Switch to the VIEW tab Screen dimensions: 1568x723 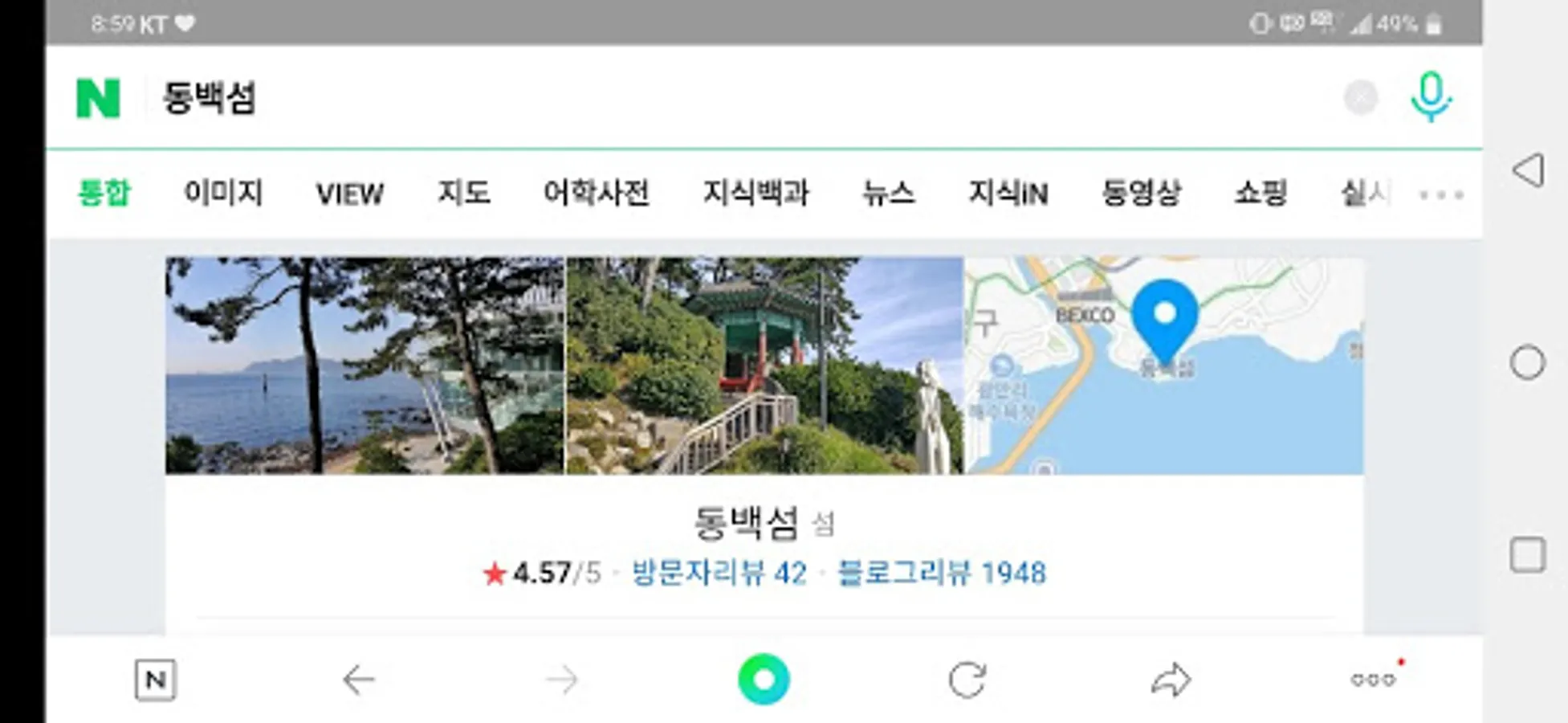click(350, 194)
